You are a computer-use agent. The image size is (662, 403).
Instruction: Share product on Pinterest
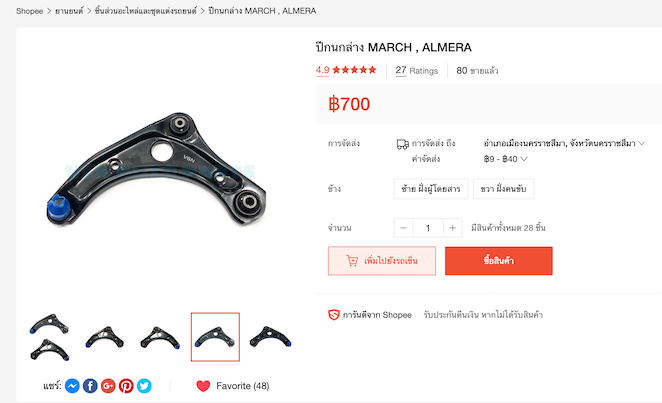126,386
